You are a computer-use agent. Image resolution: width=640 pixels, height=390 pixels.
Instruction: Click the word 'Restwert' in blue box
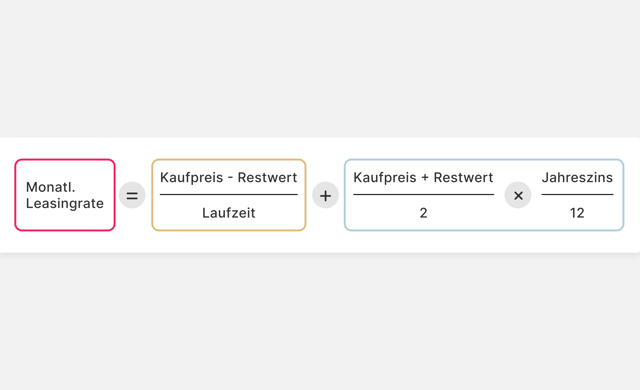463,177
